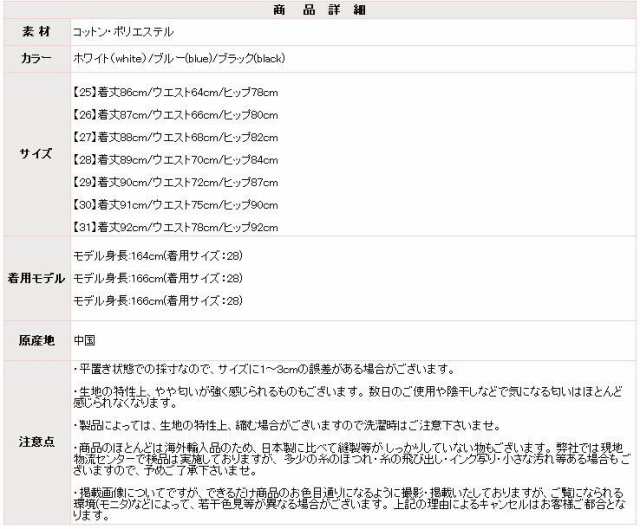This screenshot has height=529, width=640.
Task: Select the サイズ row label
Action: point(36,159)
